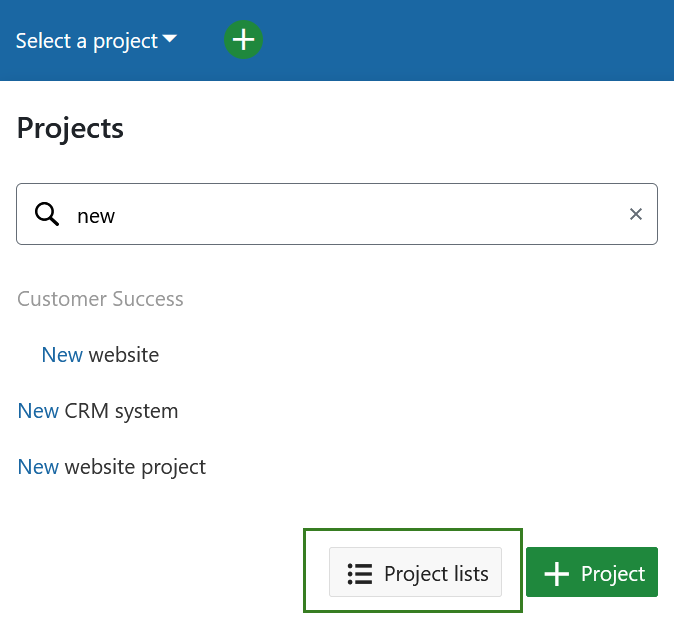Open the "New website project" result

point(112,467)
